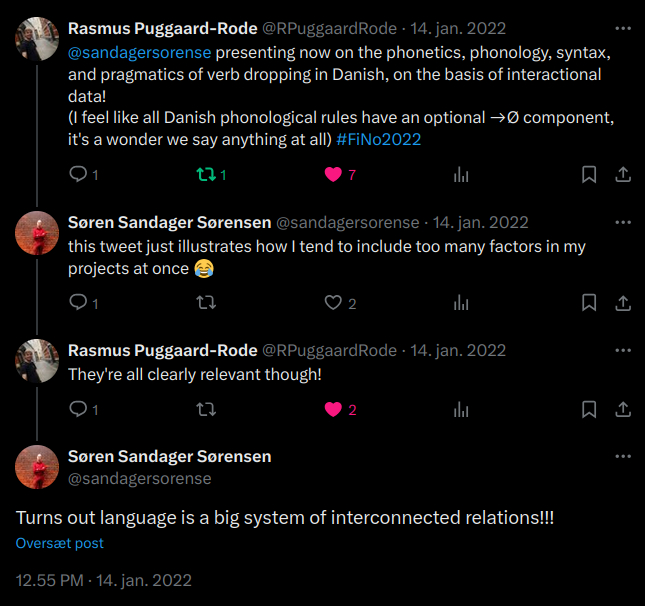Open more options on Søren's factors tweet
Image resolution: width=645 pixels, height=606 pixels.
pyautogui.click(x=623, y=221)
